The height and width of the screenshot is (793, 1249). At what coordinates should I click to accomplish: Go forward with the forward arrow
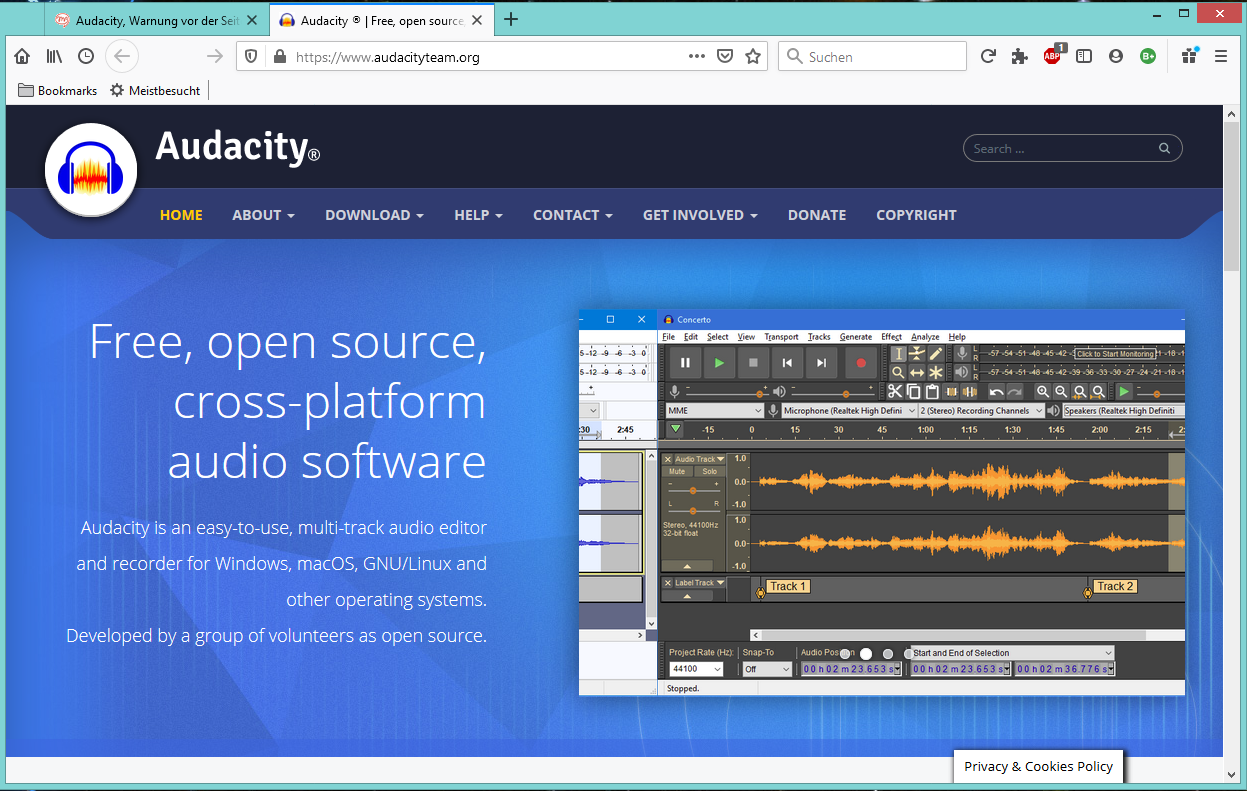(214, 57)
